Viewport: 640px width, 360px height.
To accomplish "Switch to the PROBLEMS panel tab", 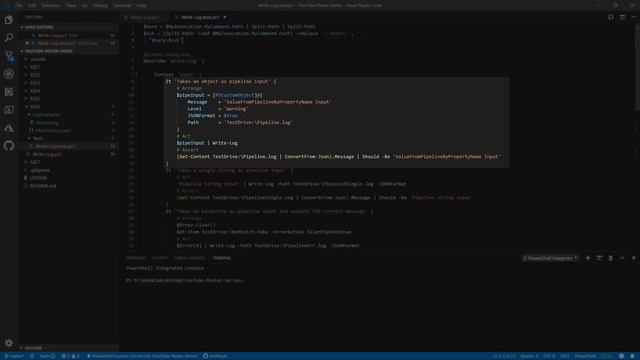I will [x=136, y=258].
